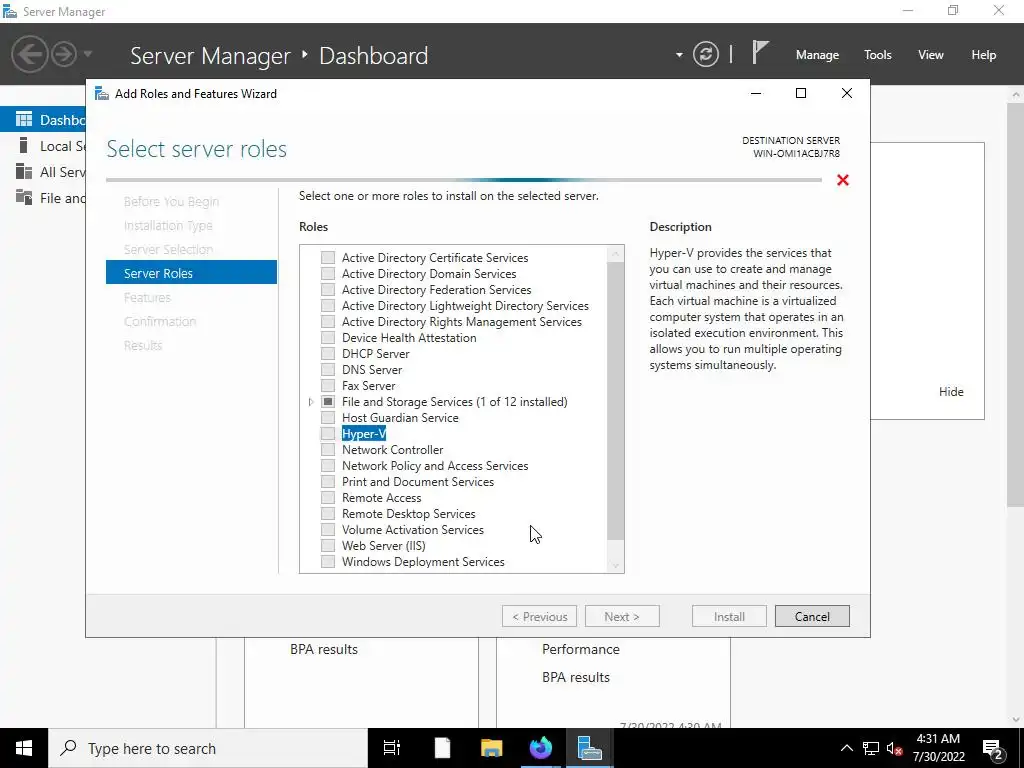Viewport: 1024px width, 768px height.
Task: Click roles list scrollbar thumb
Action: point(615,401)
